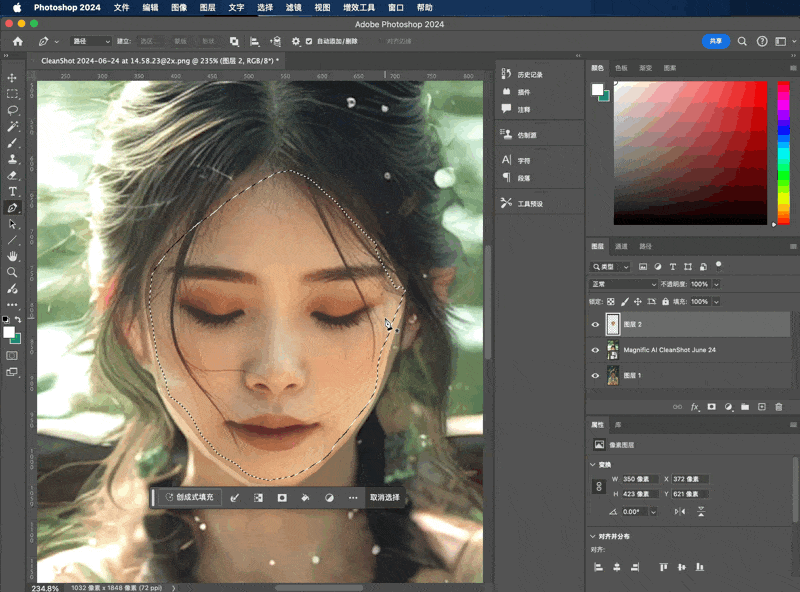
Task: Toggle lock transparent pixels
Action: (610, 302)
